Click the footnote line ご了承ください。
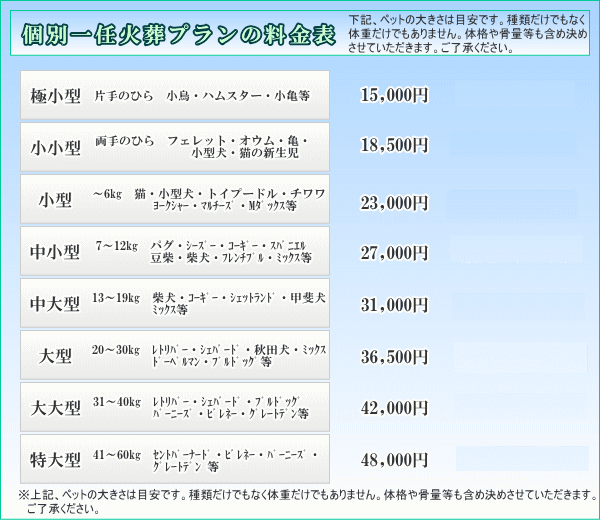 pyautogui.click(x=64, y=509)
